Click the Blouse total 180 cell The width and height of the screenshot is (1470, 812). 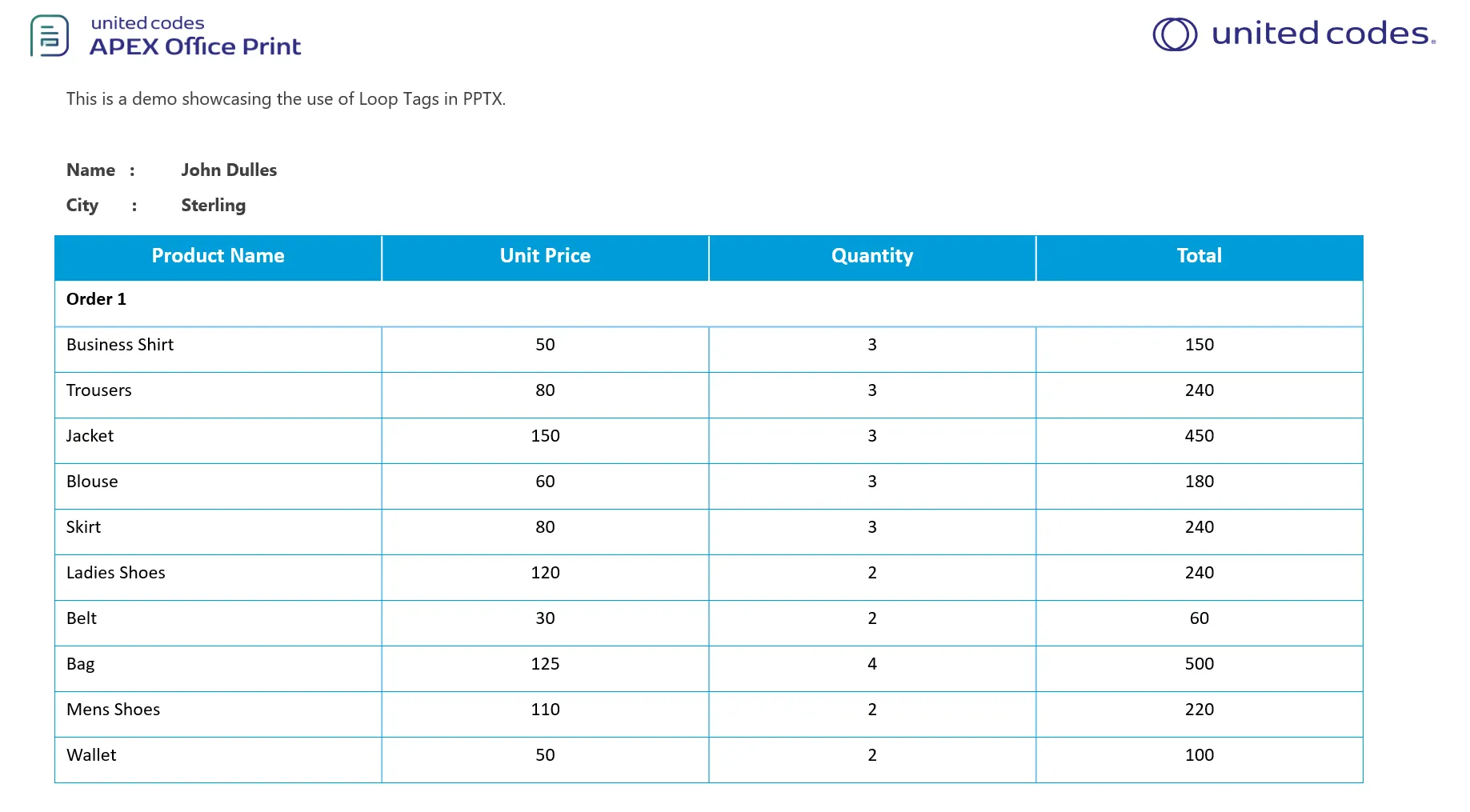[x=1200, y=486]
